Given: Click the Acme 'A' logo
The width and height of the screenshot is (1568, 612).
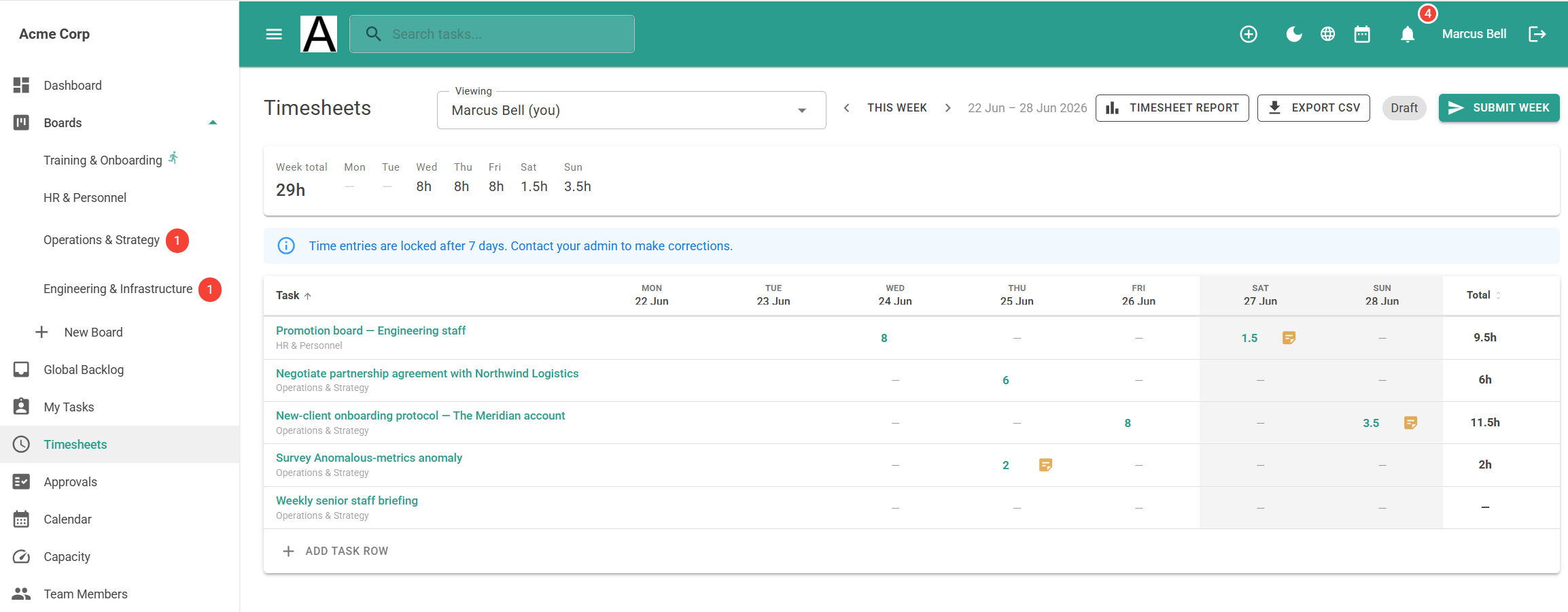Looking at the screenshot, I should coord(319,34).
